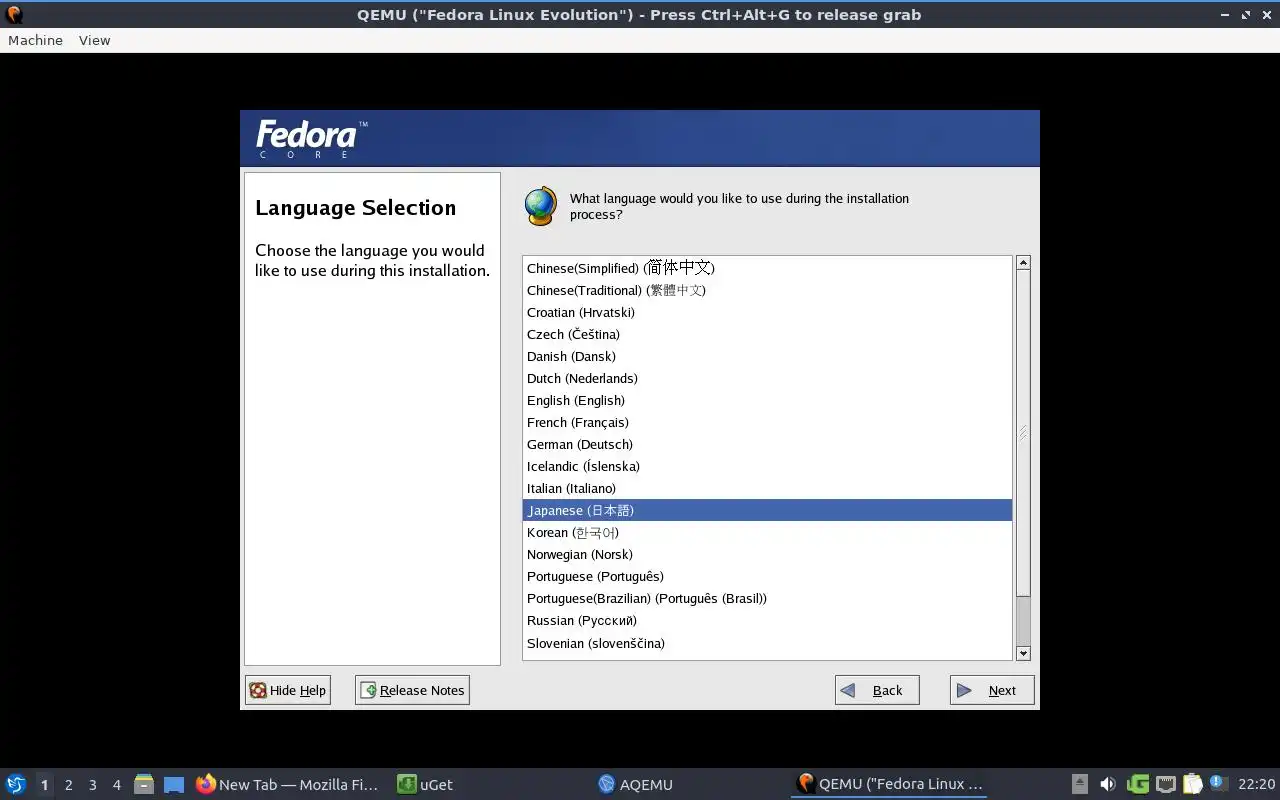Switch to uGet in taskbar
The image size is (1280, 800).
tap(425, 784)
